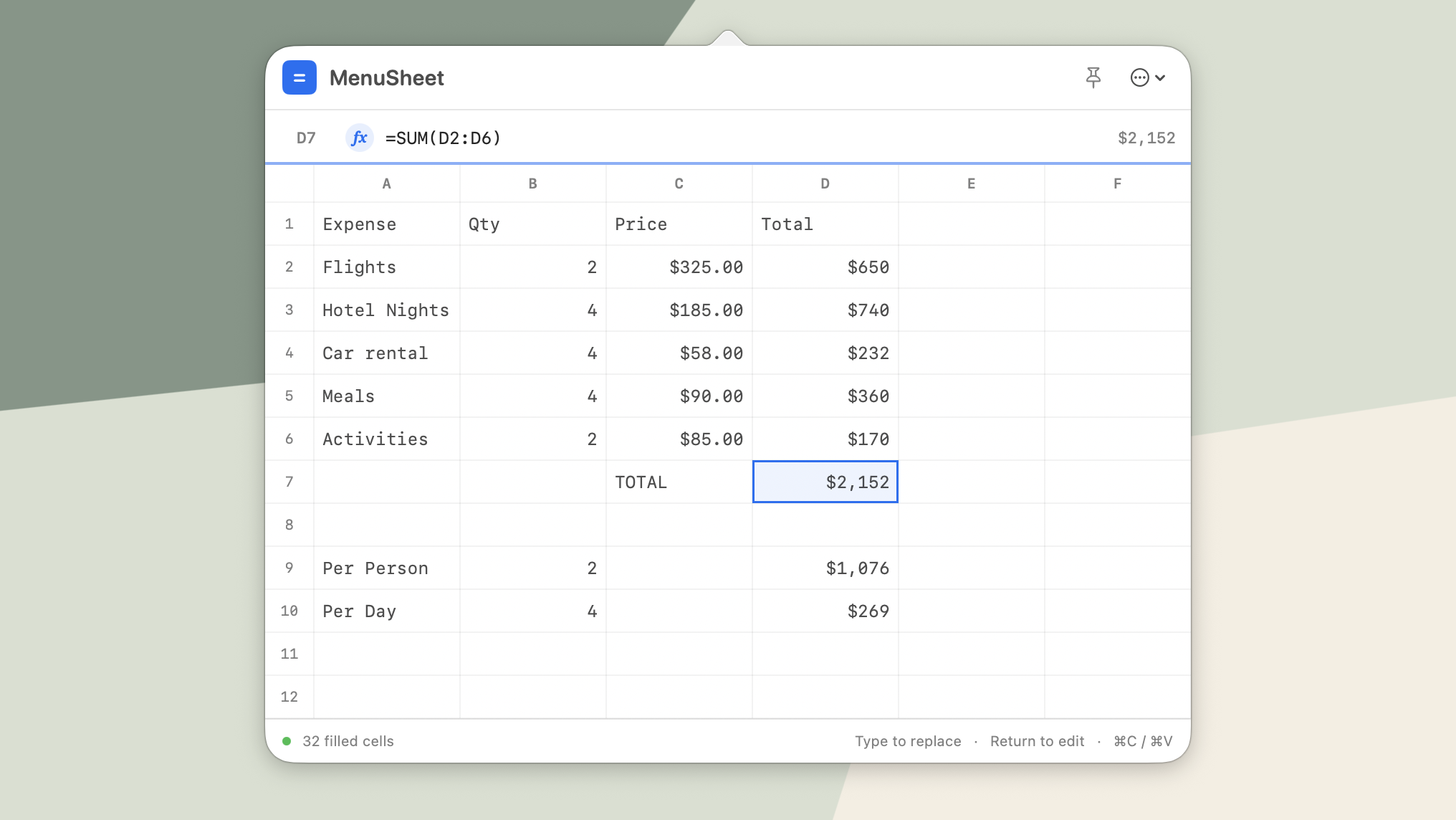Click the TOTAL label cell

pos(679,482)
